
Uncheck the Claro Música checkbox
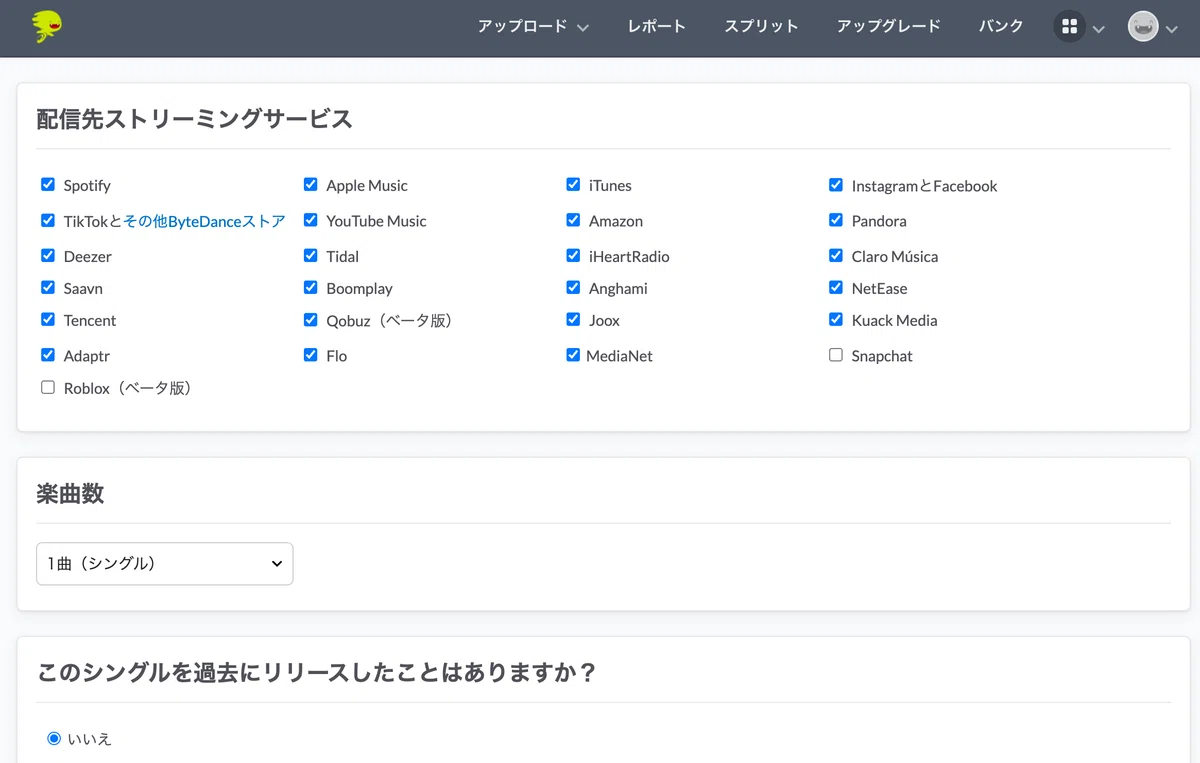[836, 255]
